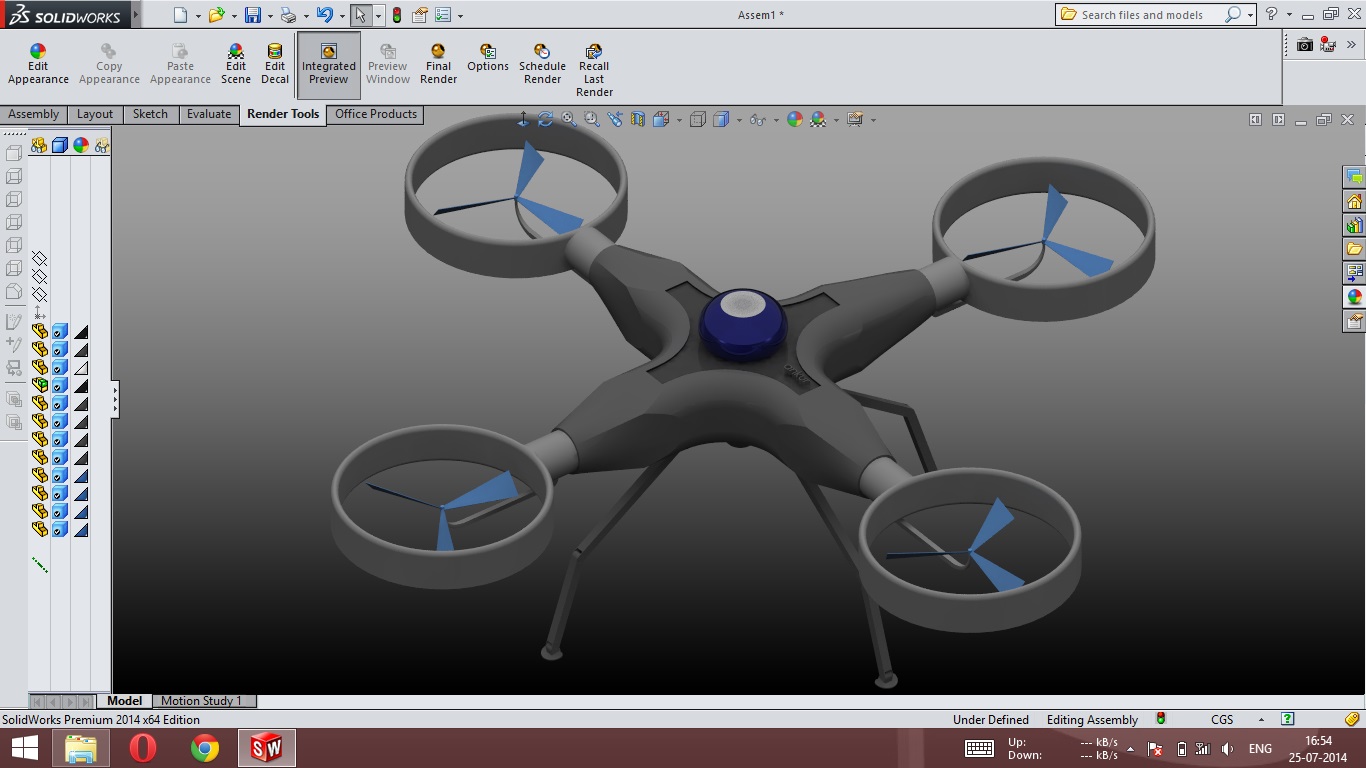Open File Properties icon in top toolbar
Image resolution: width=1366 pixels, height=768 pixels.
[420, 15]
